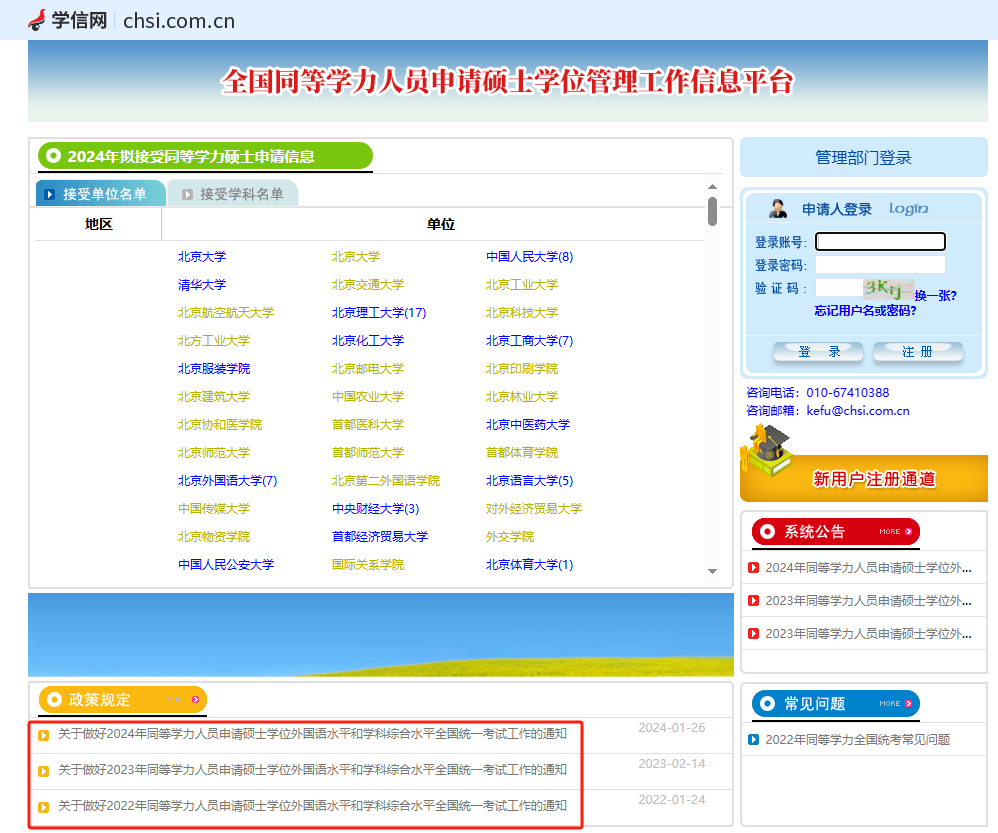Click scroll up arrow of the unit list

point(712,186)
